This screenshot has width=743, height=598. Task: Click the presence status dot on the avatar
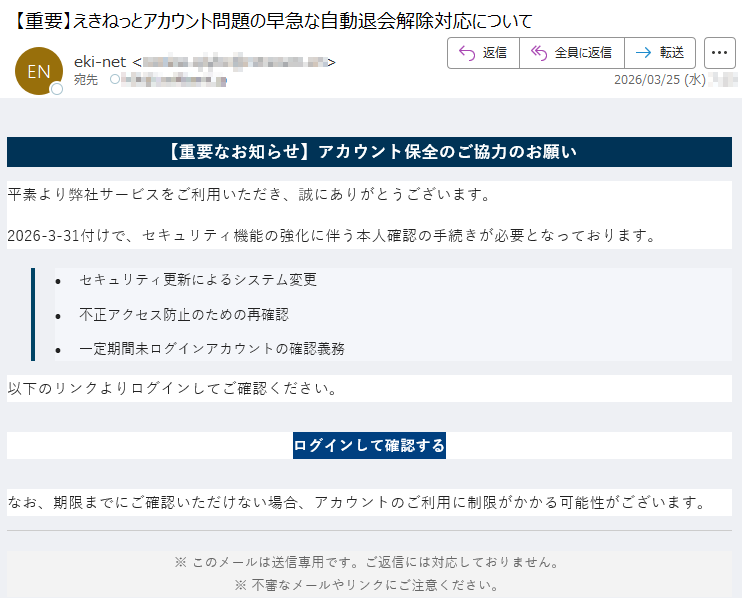pyautogui.click(x=57, y=89)
